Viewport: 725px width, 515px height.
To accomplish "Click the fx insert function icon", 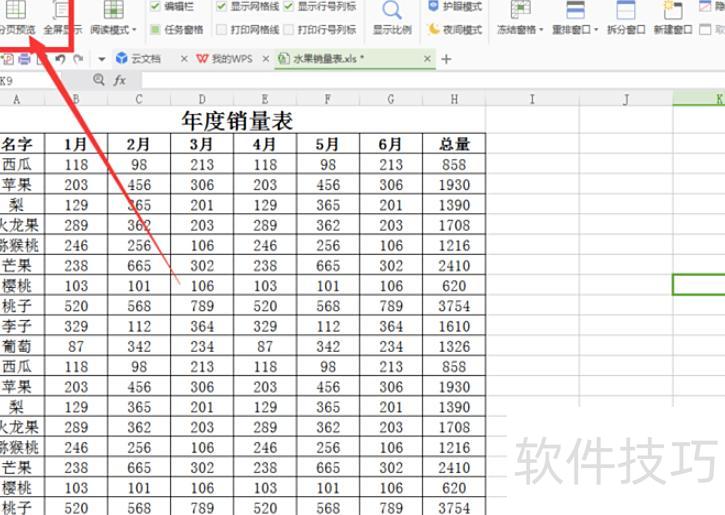I will (120, 80).
